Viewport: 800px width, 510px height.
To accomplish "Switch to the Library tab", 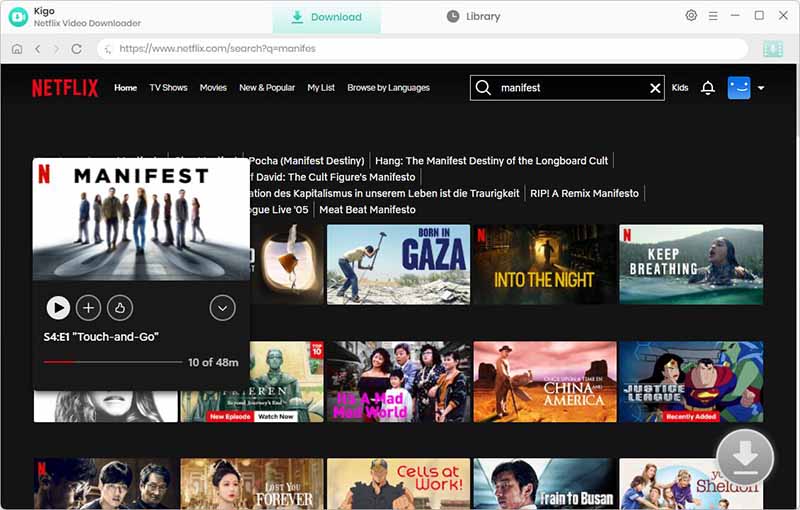I will [473, 17].
